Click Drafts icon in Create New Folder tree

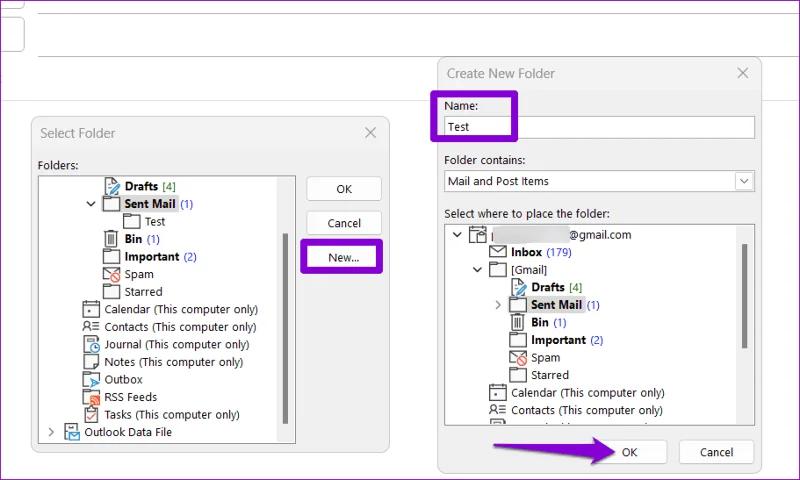point(518,287)
